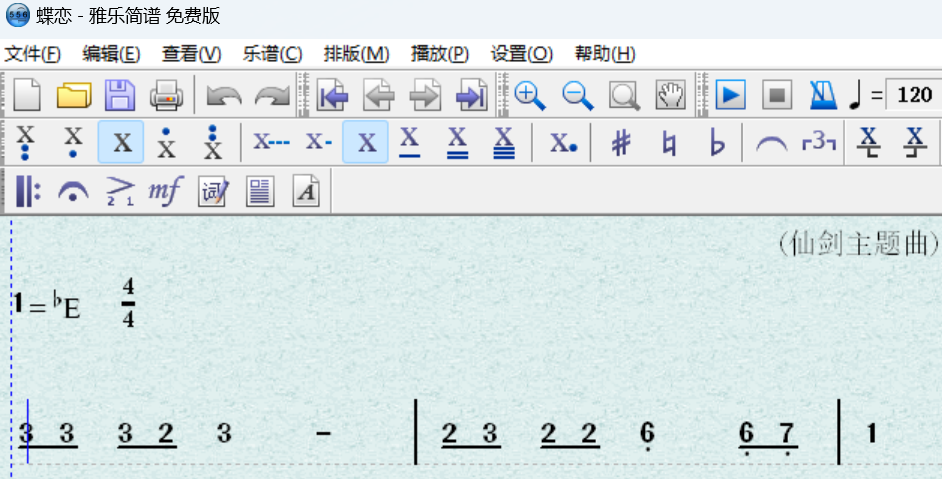Insert second beam-split X variant
942x479 pixels.
(915, 142)
